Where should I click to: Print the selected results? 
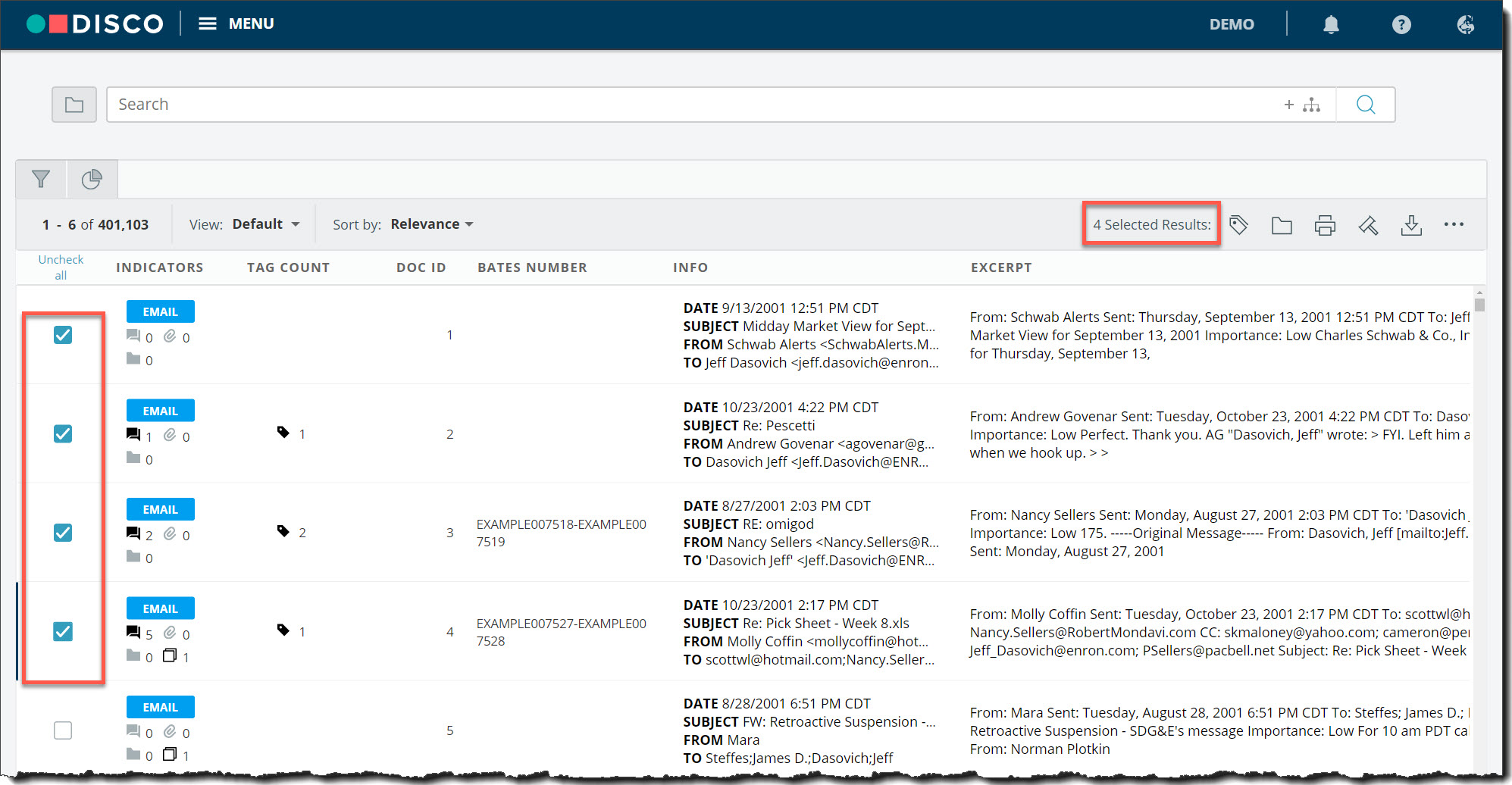(x=1325, y=225)
